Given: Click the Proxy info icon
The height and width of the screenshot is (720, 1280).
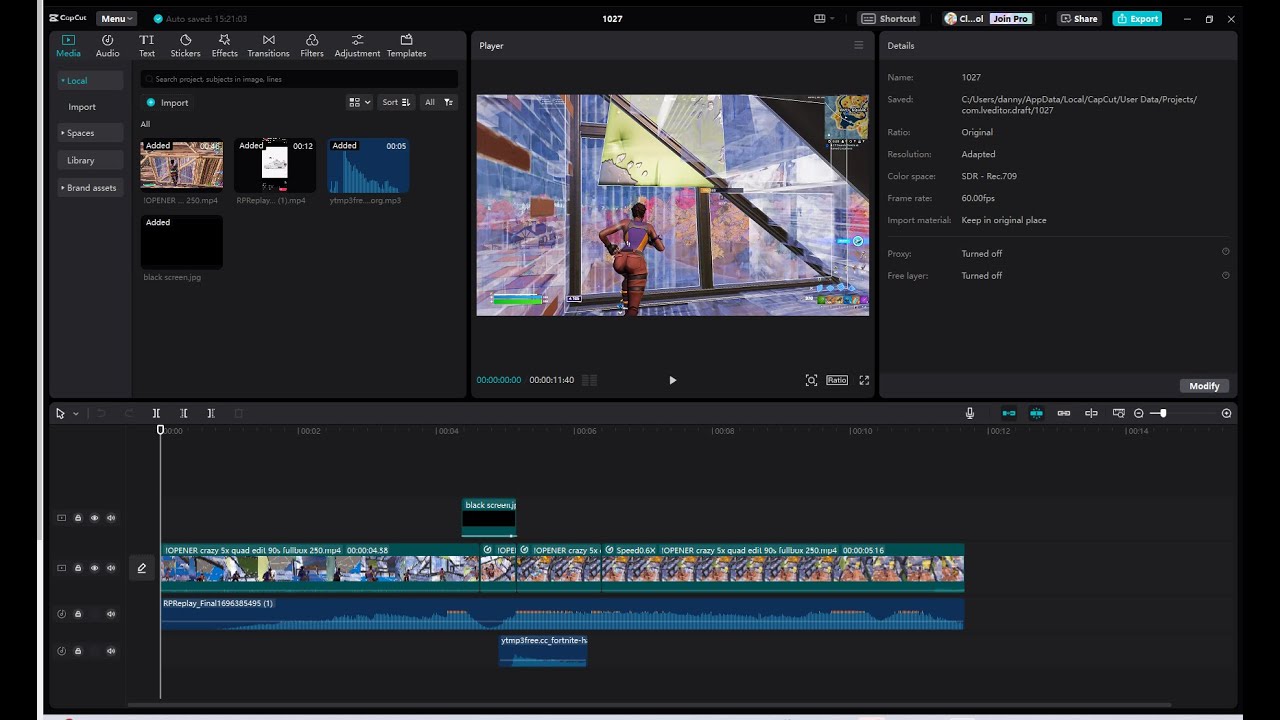Looking at the screenshot, I should pyautogui.click(x=1226, y=252).
